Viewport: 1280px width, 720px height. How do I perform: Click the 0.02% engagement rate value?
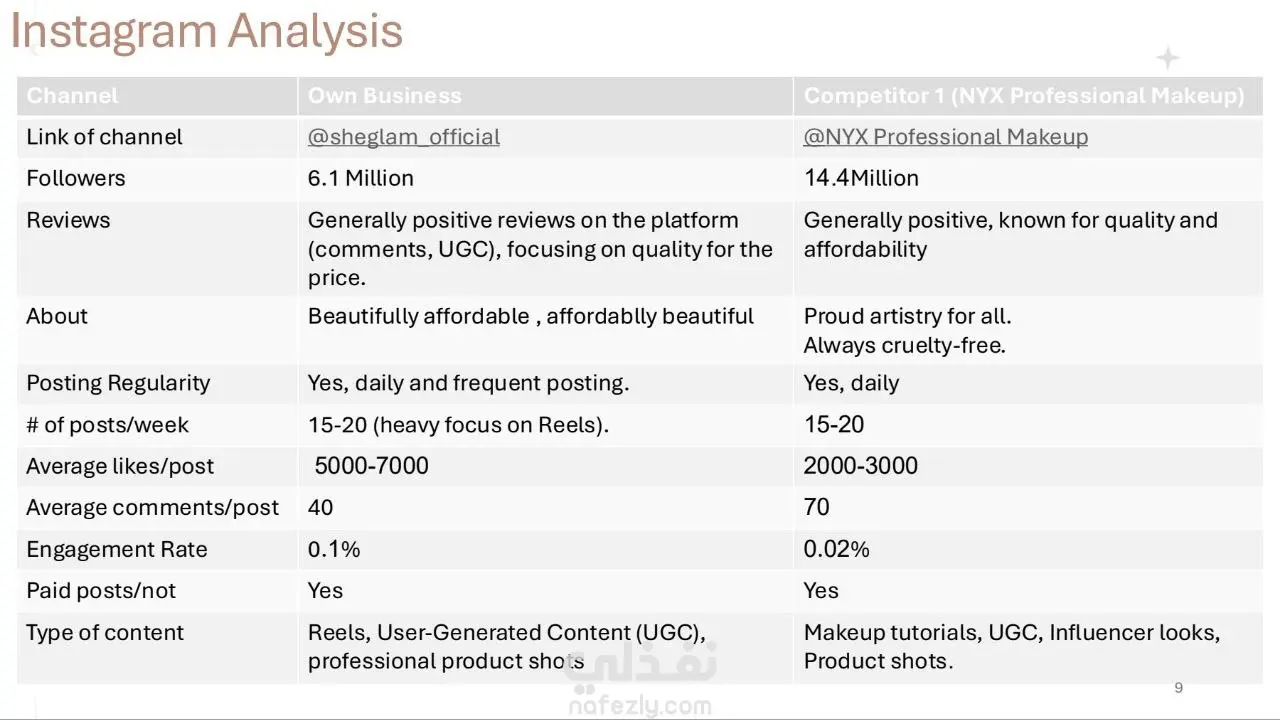pos(836,549)
